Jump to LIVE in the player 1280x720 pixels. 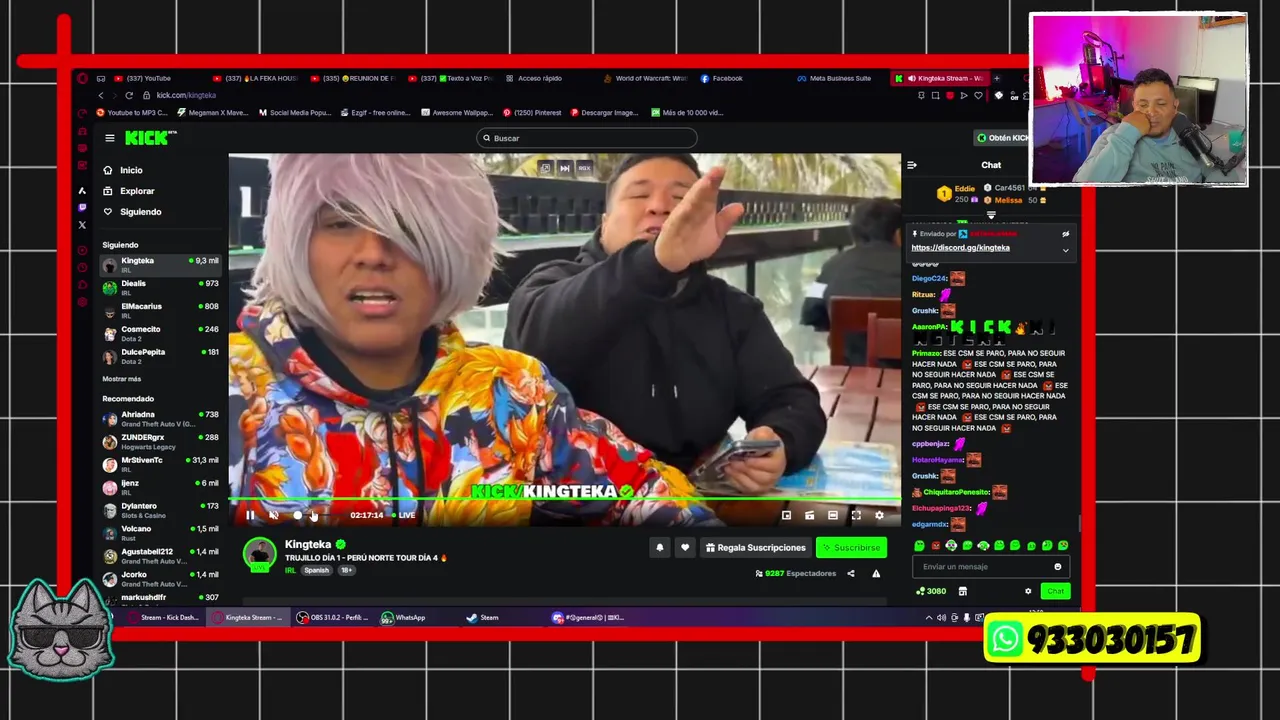(x=403, y=515)
